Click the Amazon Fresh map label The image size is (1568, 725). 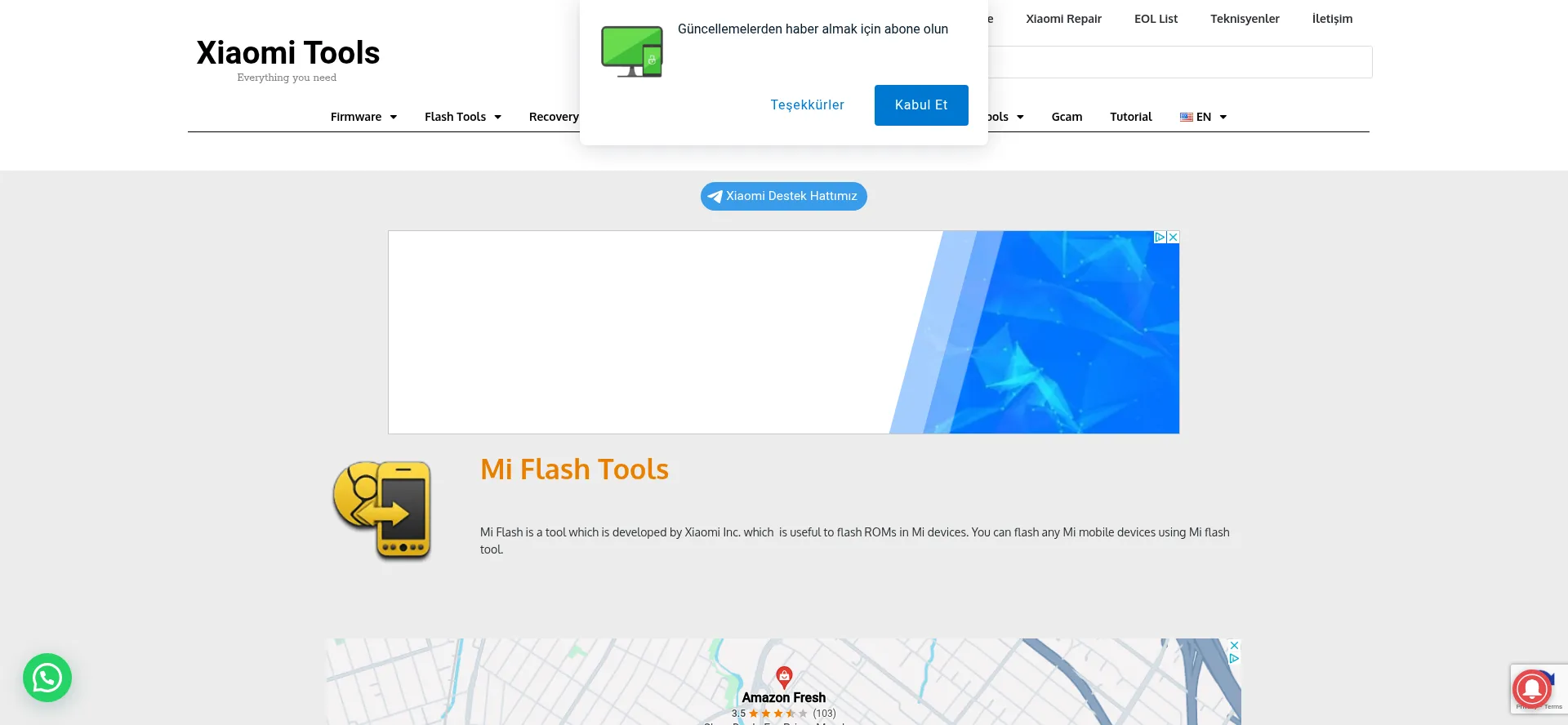[784, 697]
